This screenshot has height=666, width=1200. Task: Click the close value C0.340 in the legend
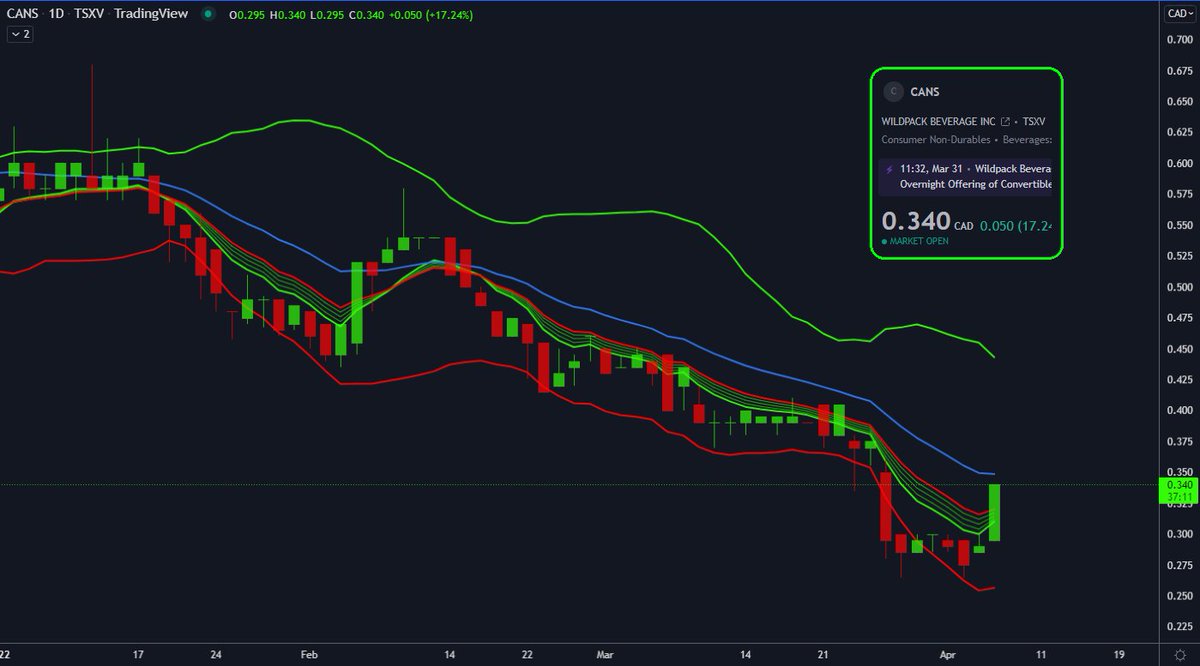click(x=367, y=15)
